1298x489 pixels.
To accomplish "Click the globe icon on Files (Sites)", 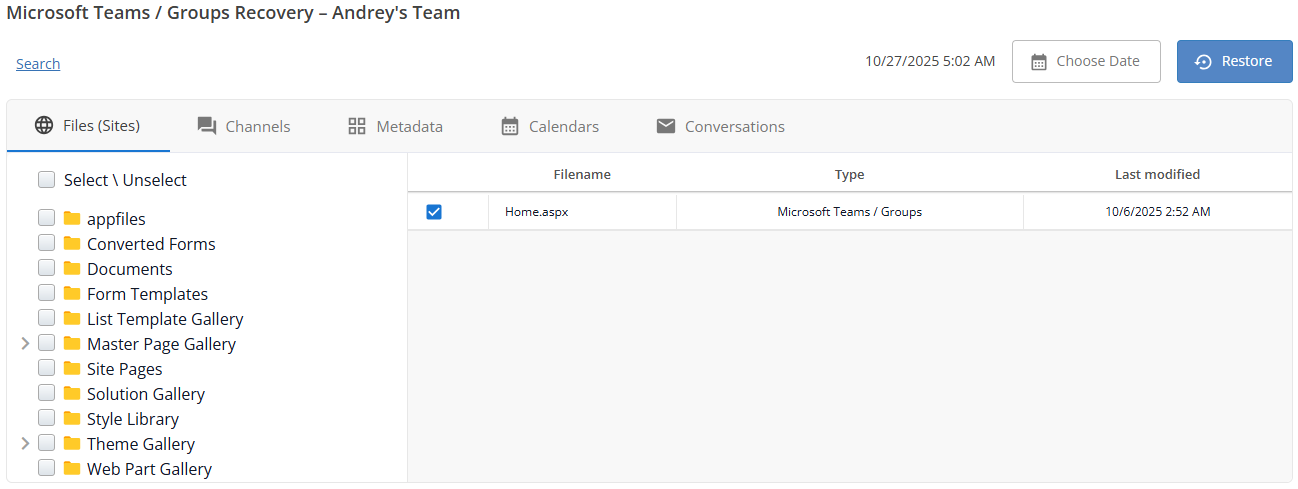I will click(44, 125).
